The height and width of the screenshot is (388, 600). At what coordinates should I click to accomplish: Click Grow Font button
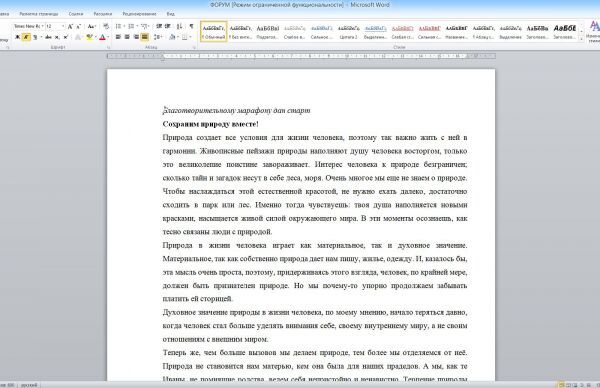click(x=70, y=26)
